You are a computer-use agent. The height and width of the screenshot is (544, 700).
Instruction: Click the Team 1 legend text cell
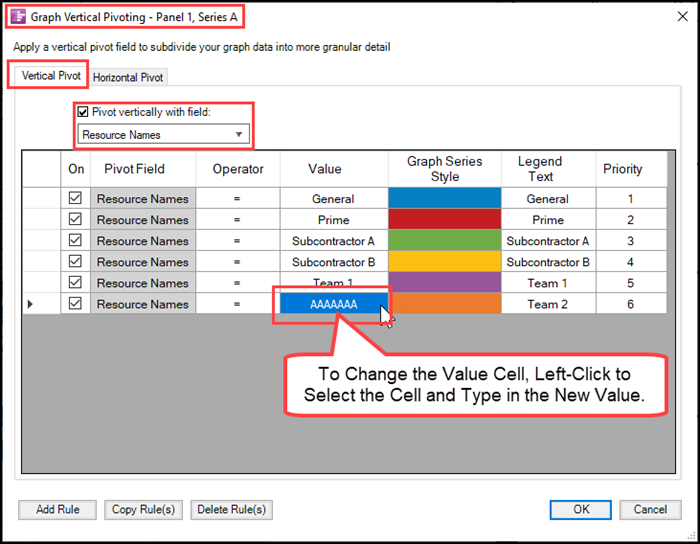(548, 282)
